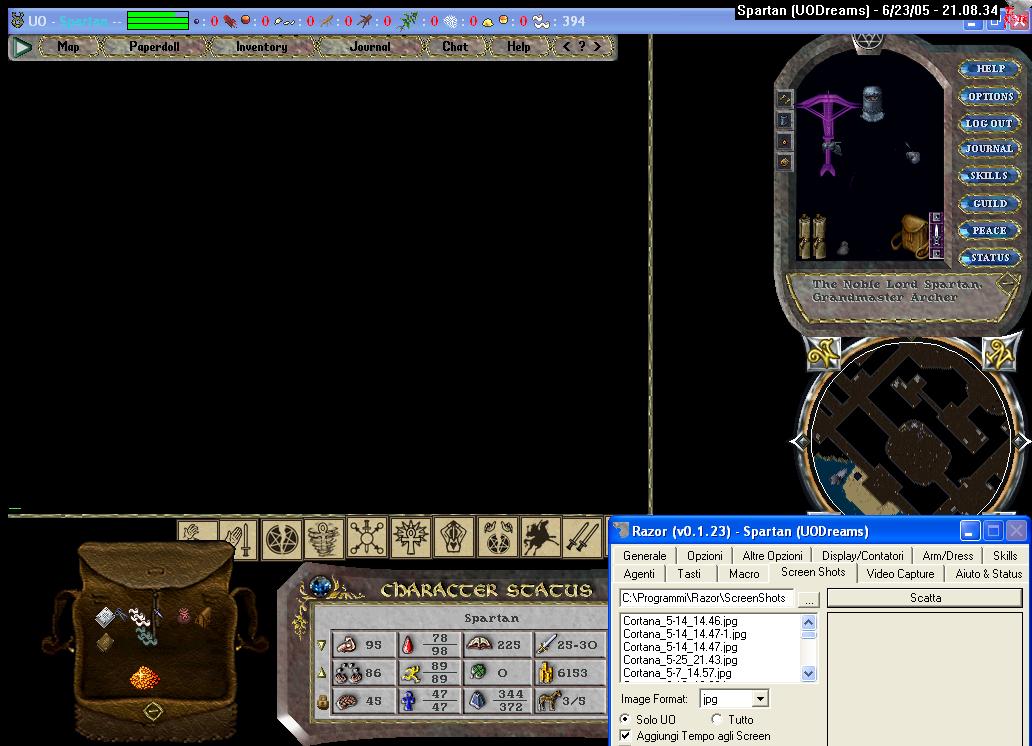This screenshot has height=746, width=1032.
Task: Click the right gold ornament above the radar map
Action: [x=998, y=354]
